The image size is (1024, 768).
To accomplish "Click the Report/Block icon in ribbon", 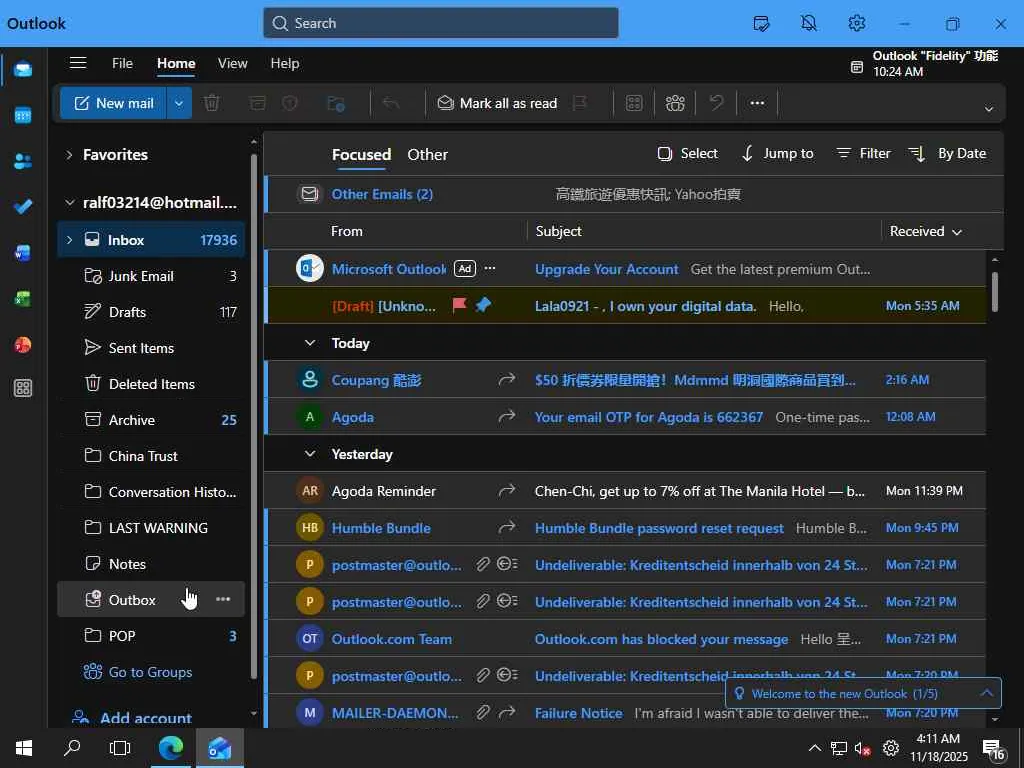I will pyautogui.click(x=290, y=103).
